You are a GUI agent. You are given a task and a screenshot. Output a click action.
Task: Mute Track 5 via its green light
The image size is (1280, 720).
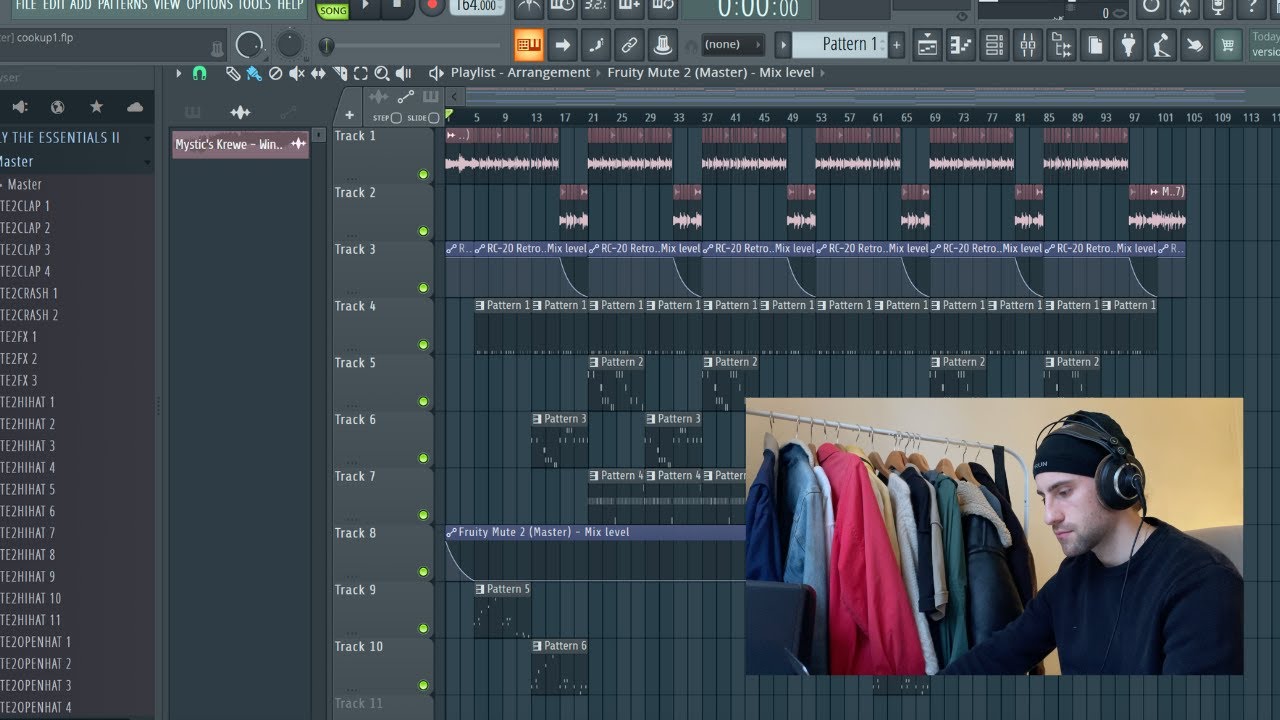pos(423,402)
